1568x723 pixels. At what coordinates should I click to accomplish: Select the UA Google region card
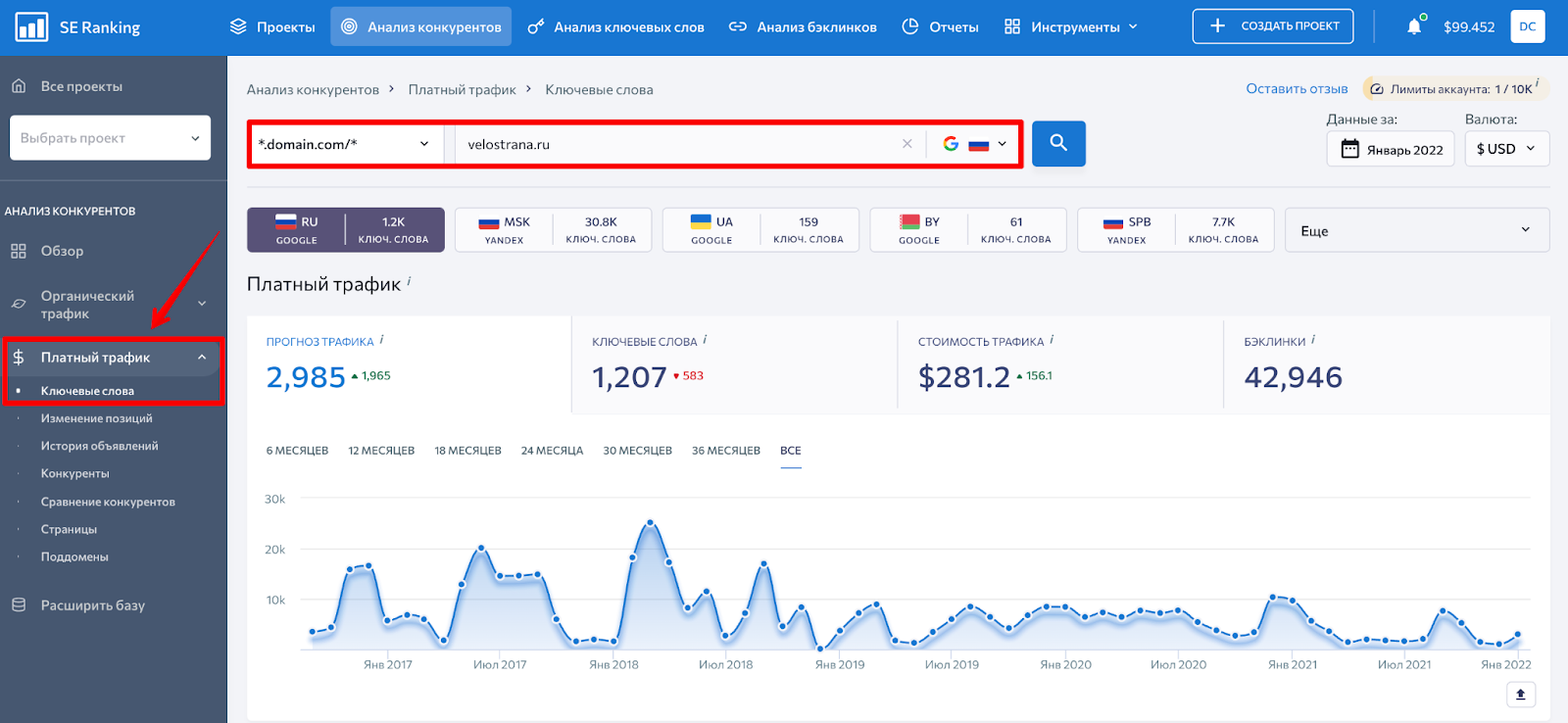(x=760, y=230)
